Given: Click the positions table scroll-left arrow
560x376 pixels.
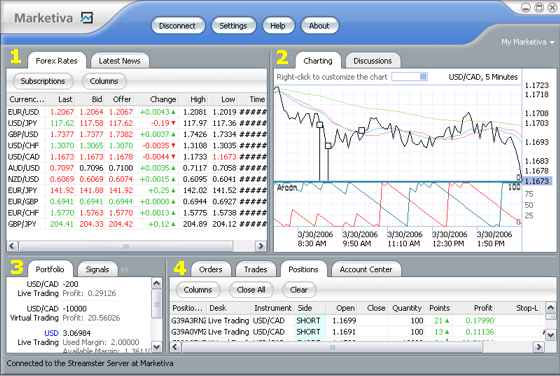Looking at the screenshot, I should point(175,347).
